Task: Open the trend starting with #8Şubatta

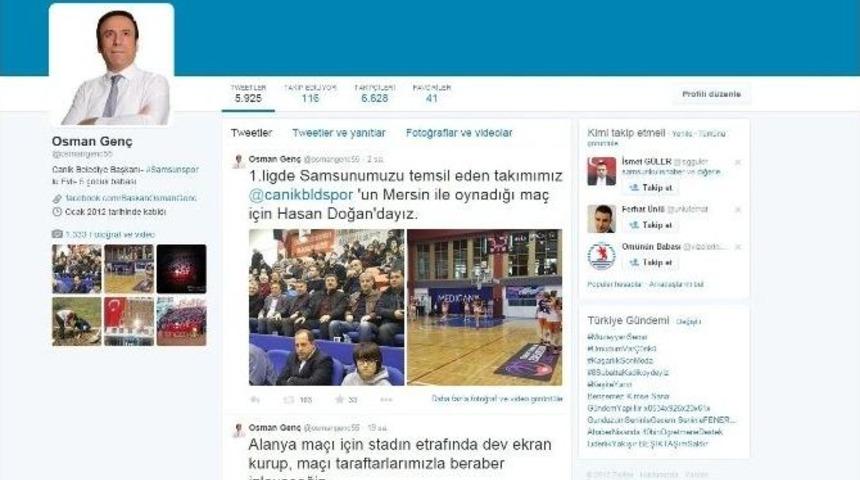Action: coord(628,372)
